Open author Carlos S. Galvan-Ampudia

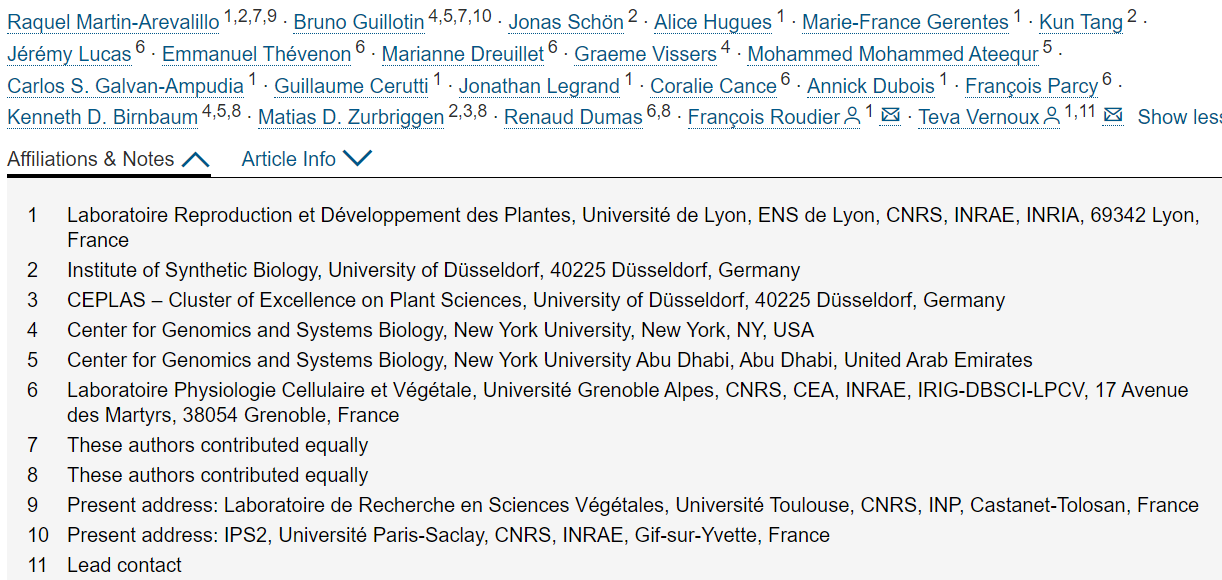pyautogui.click(x=125, y=86)
